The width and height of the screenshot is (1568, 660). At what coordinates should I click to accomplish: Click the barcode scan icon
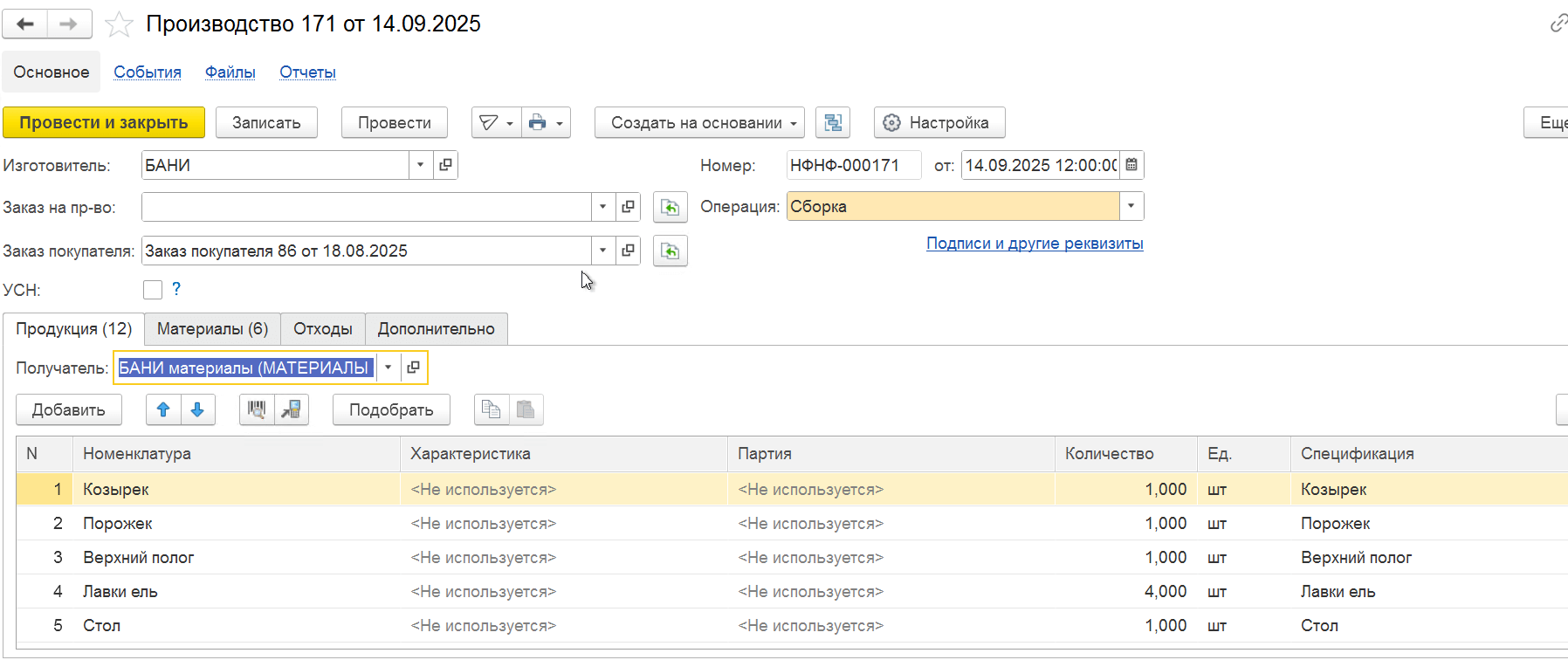257,409
